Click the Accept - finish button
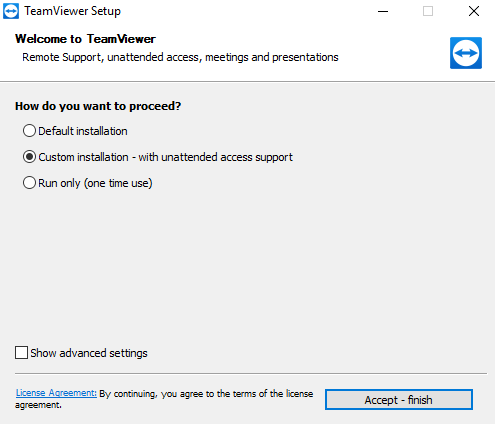Viewport: 495px width, 424px height. 399,400
